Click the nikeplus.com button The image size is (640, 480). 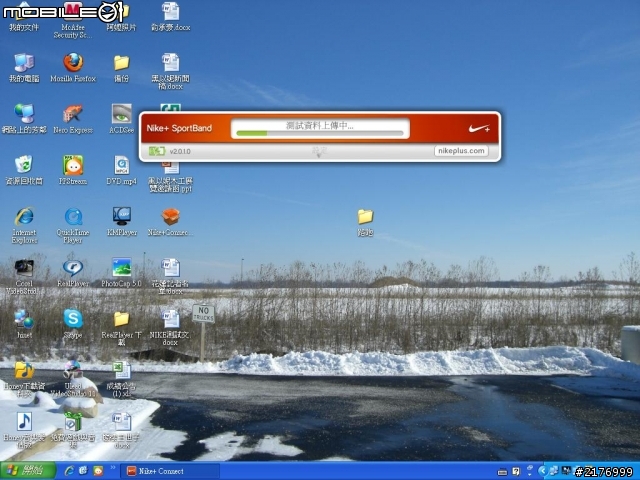pos(461,151)
